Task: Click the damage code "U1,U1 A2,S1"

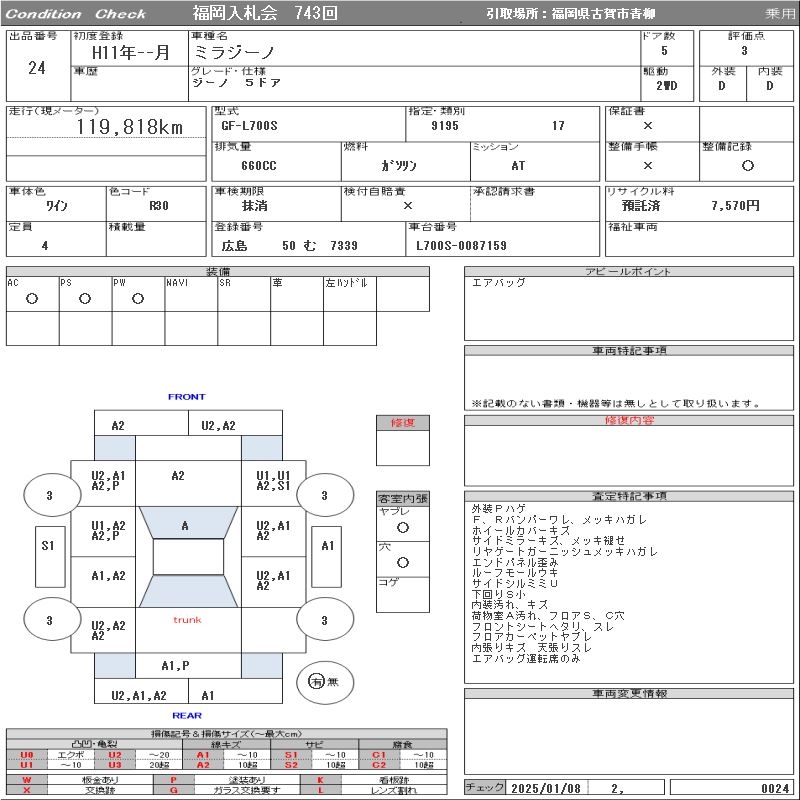Action: pyautogui.click(x=273, y=481)
